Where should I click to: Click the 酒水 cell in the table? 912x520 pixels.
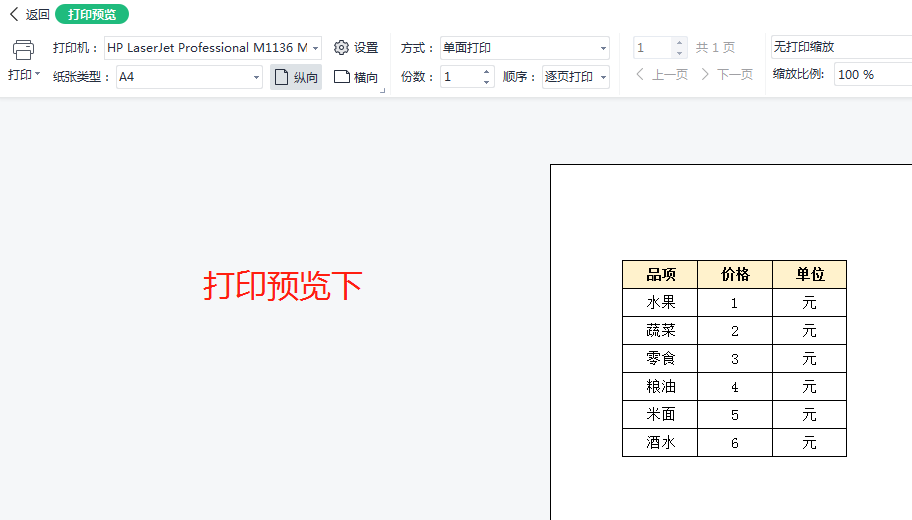click(660, 443)
